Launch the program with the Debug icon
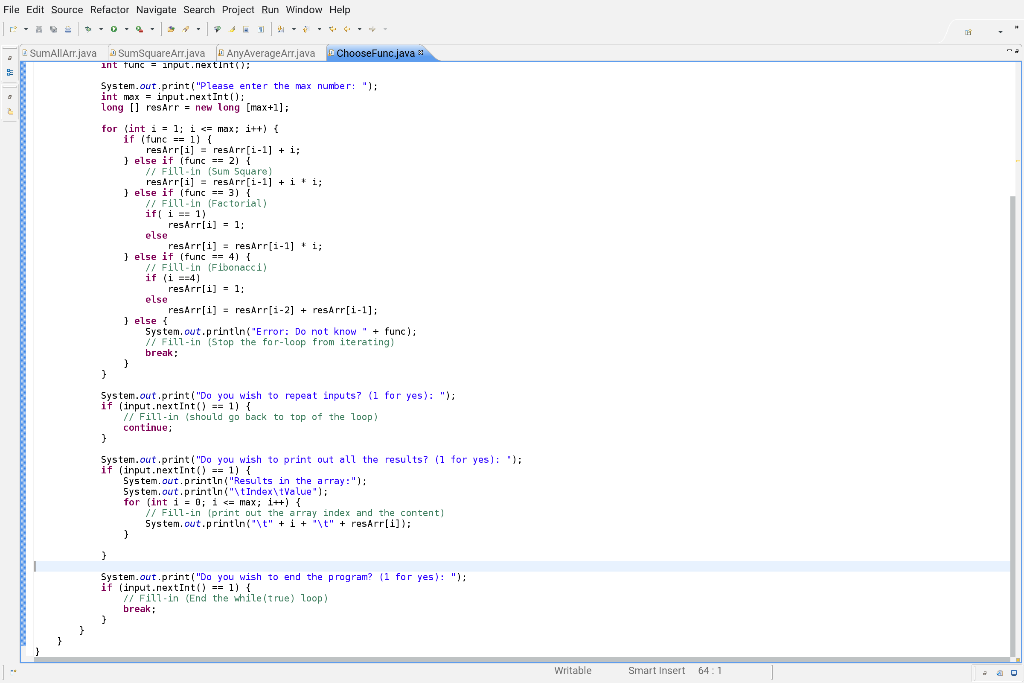 click(88, 28)
